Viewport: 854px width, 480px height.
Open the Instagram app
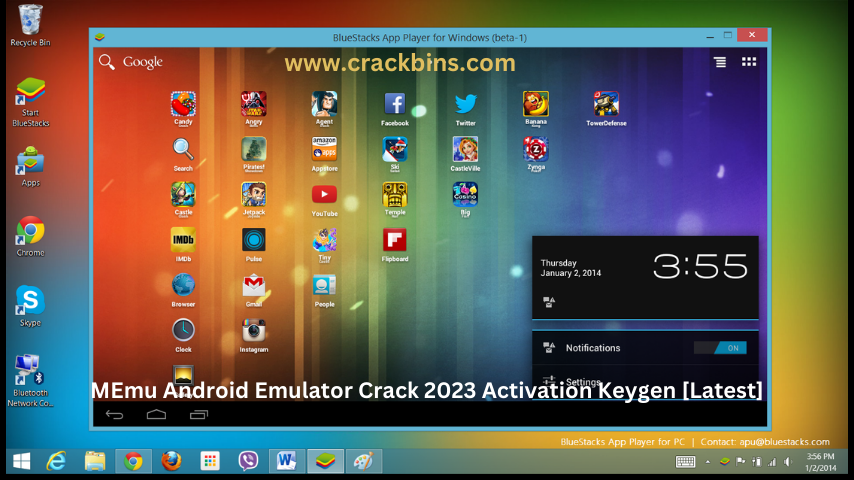click(x=254, y=331)
